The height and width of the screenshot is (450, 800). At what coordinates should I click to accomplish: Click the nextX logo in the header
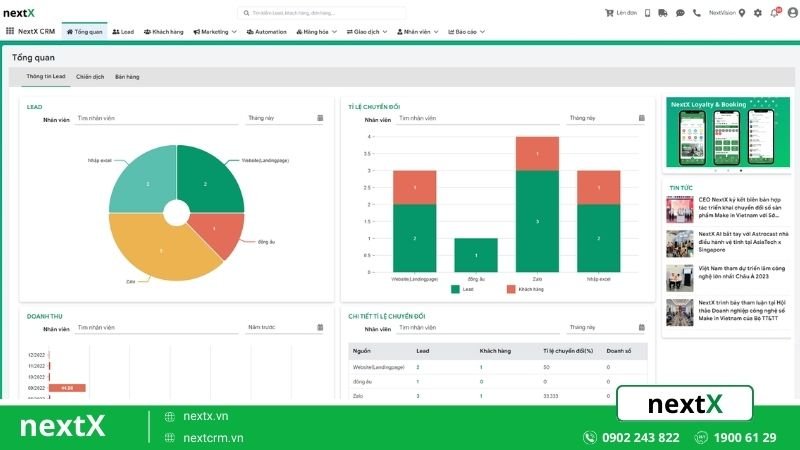19,13
